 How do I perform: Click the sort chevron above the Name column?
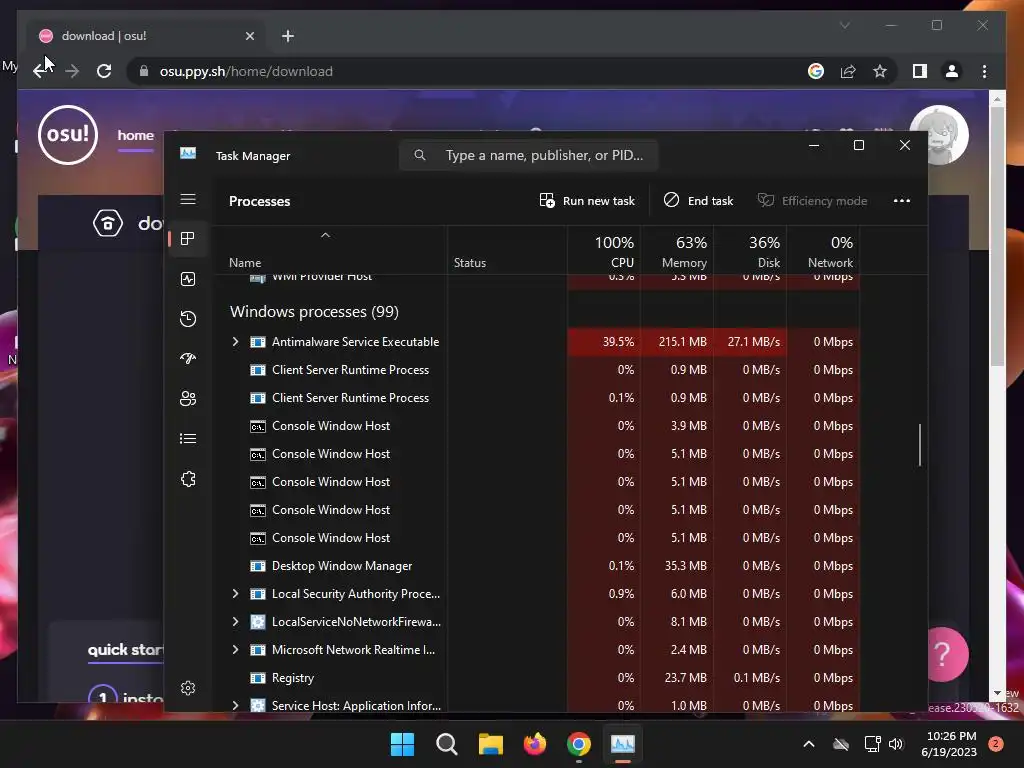325,235
